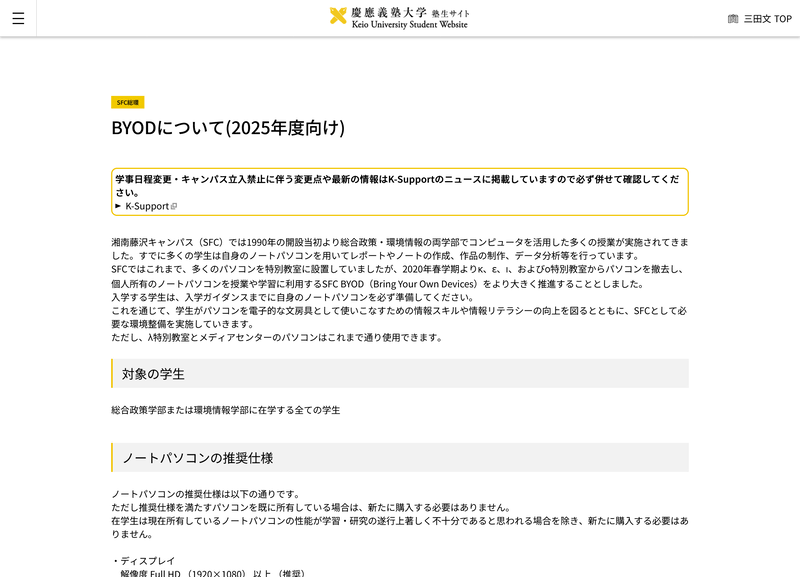Click the white page header bar
Viewport: 800px width, 577px height.
[x=600, y=17]
